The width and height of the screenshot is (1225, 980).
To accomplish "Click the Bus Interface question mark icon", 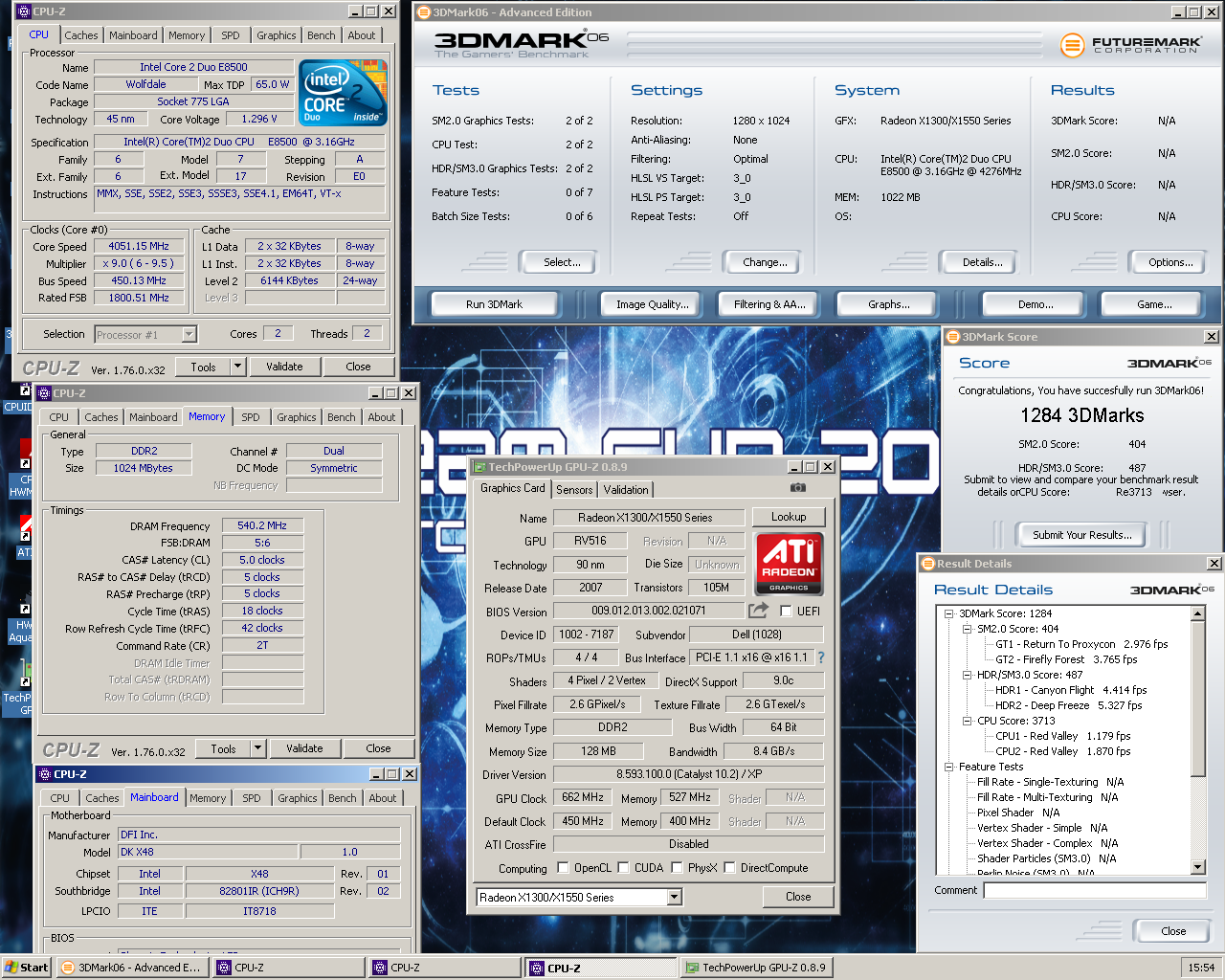I will tap(820, 657).
